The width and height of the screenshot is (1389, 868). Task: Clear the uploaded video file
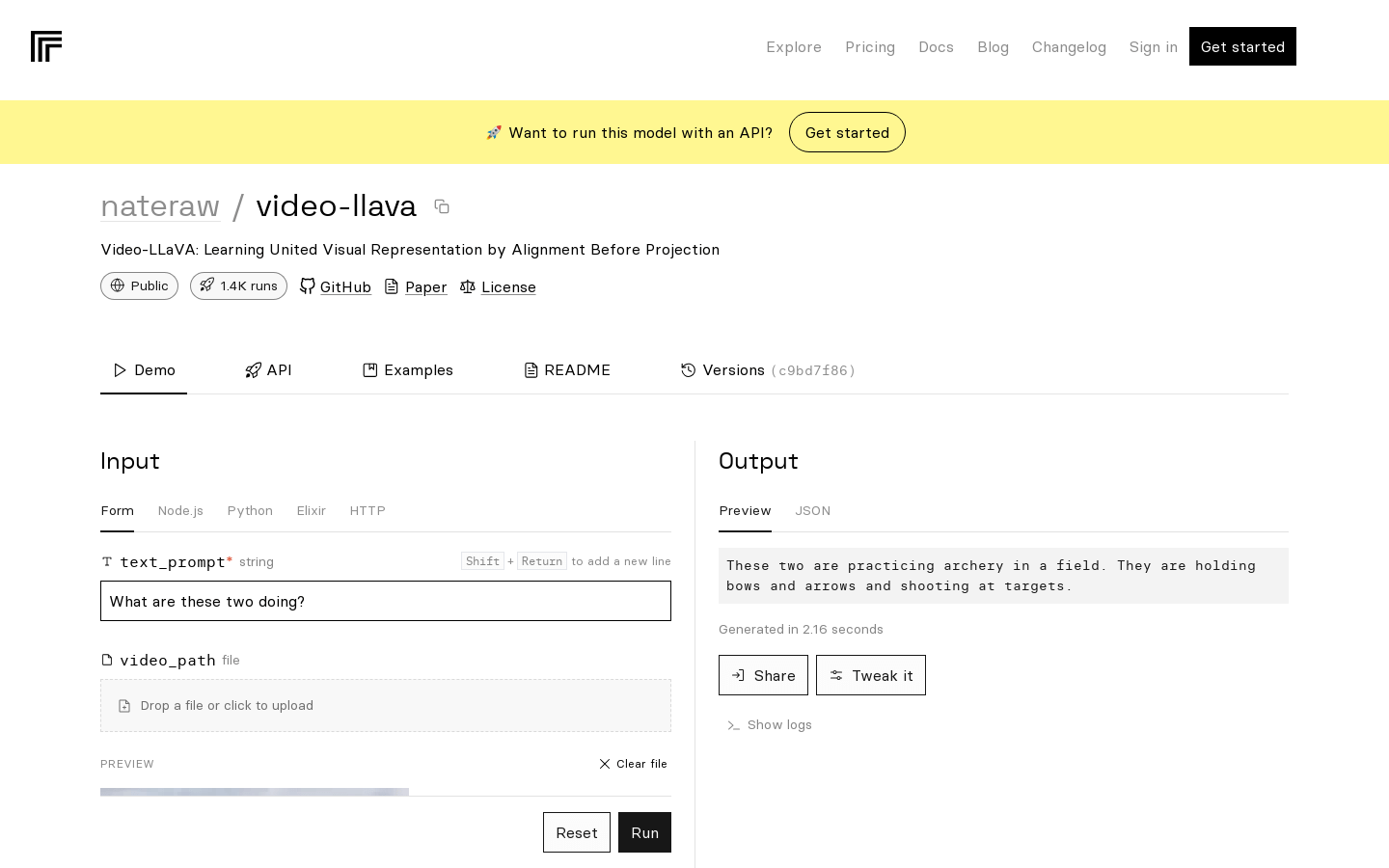coord(633,764)
